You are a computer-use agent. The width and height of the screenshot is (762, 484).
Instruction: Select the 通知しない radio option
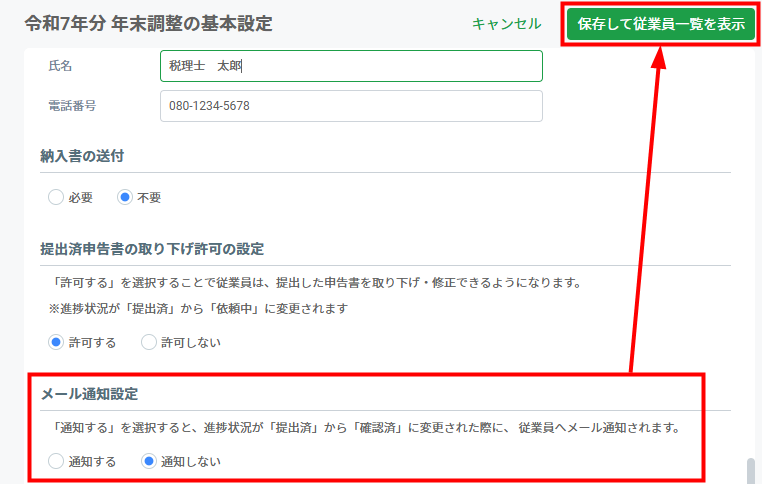(149, 461)
